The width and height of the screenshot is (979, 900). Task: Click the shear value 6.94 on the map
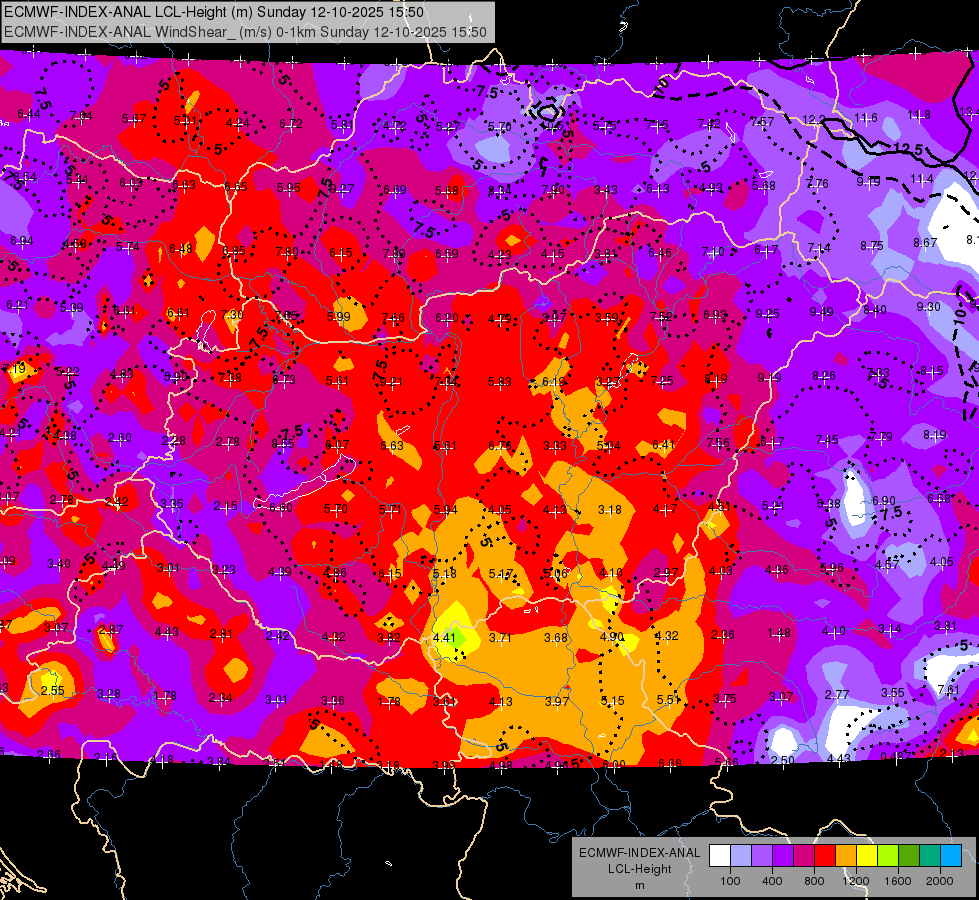(x=22, y=240)
